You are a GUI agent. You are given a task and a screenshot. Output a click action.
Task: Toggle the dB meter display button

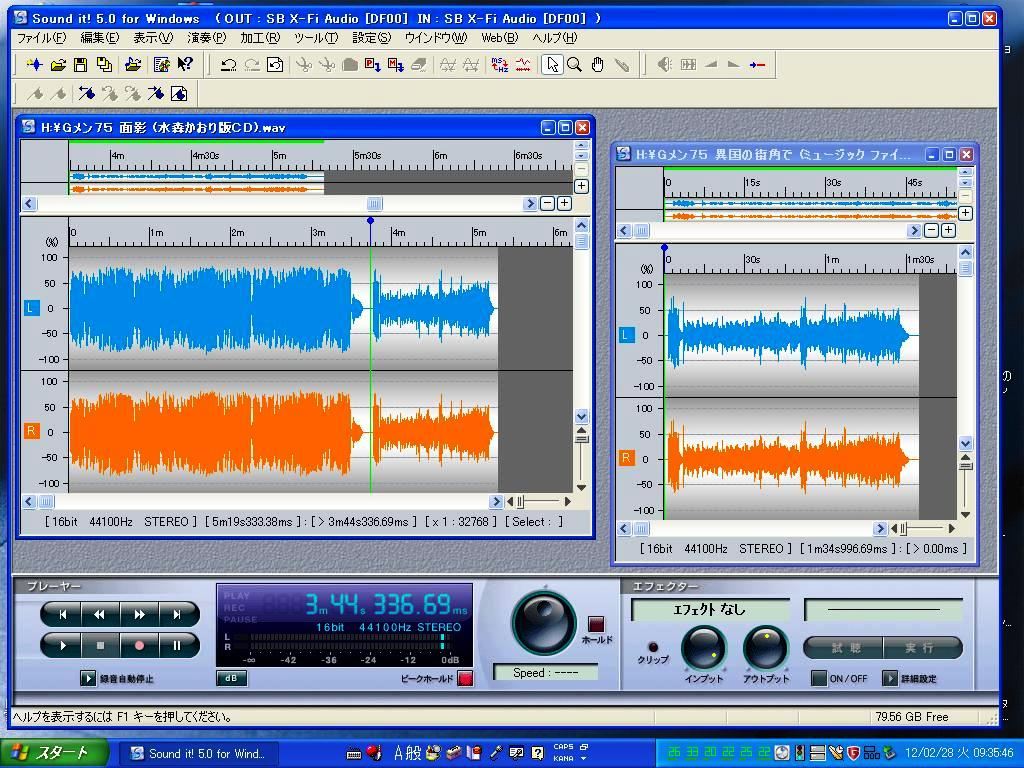[231, 678]
